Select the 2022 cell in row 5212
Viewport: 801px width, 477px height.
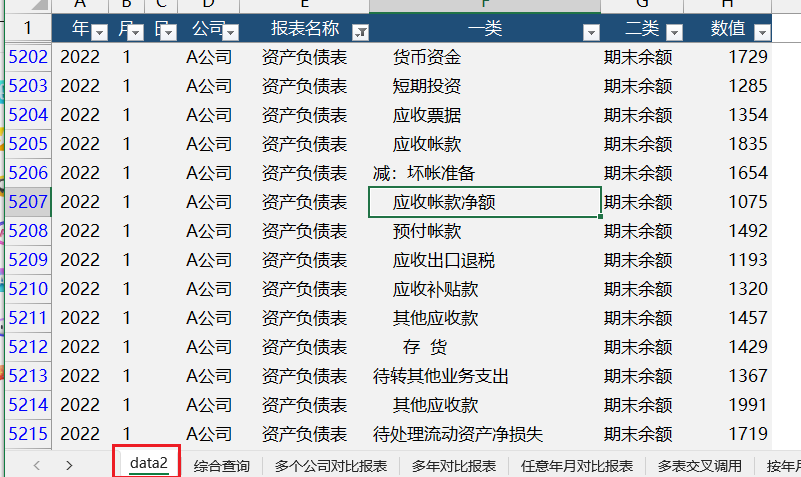point(80,347)
